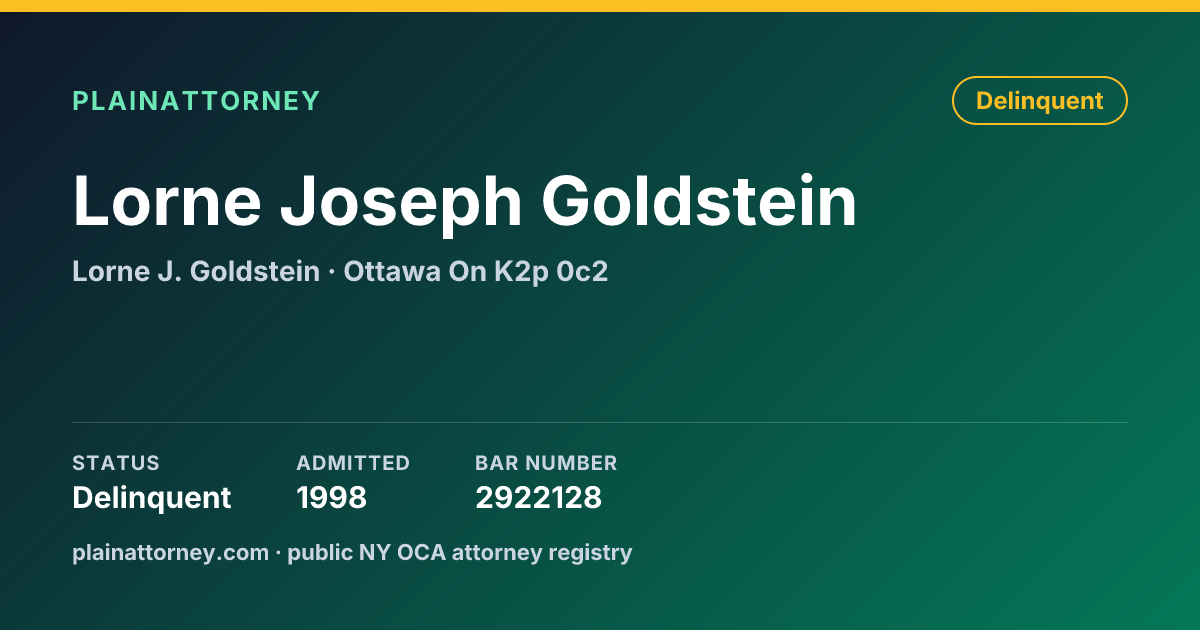The height and width of the screenshot is (630, 1200).
Task: Click the word Joseph in the heading
Action: [402, 203]
